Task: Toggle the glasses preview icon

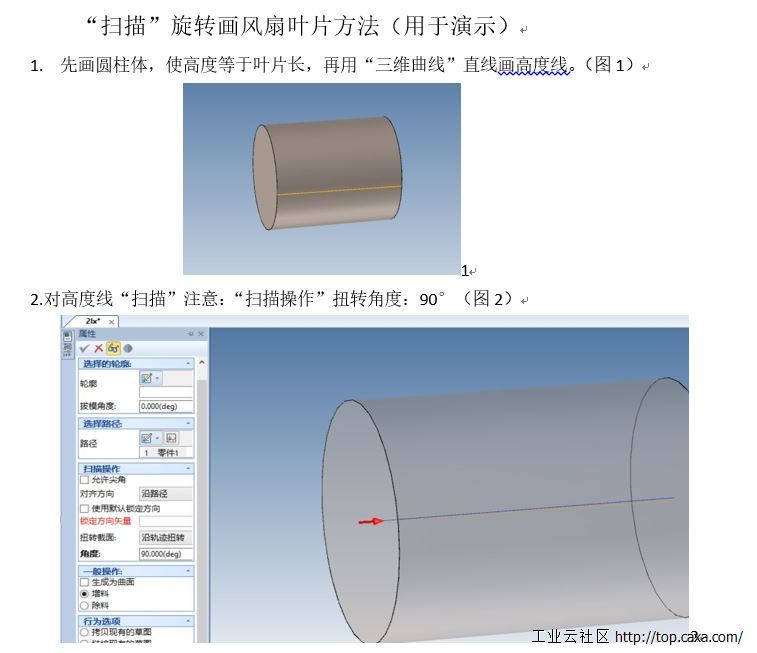Action: coord(113,348)
